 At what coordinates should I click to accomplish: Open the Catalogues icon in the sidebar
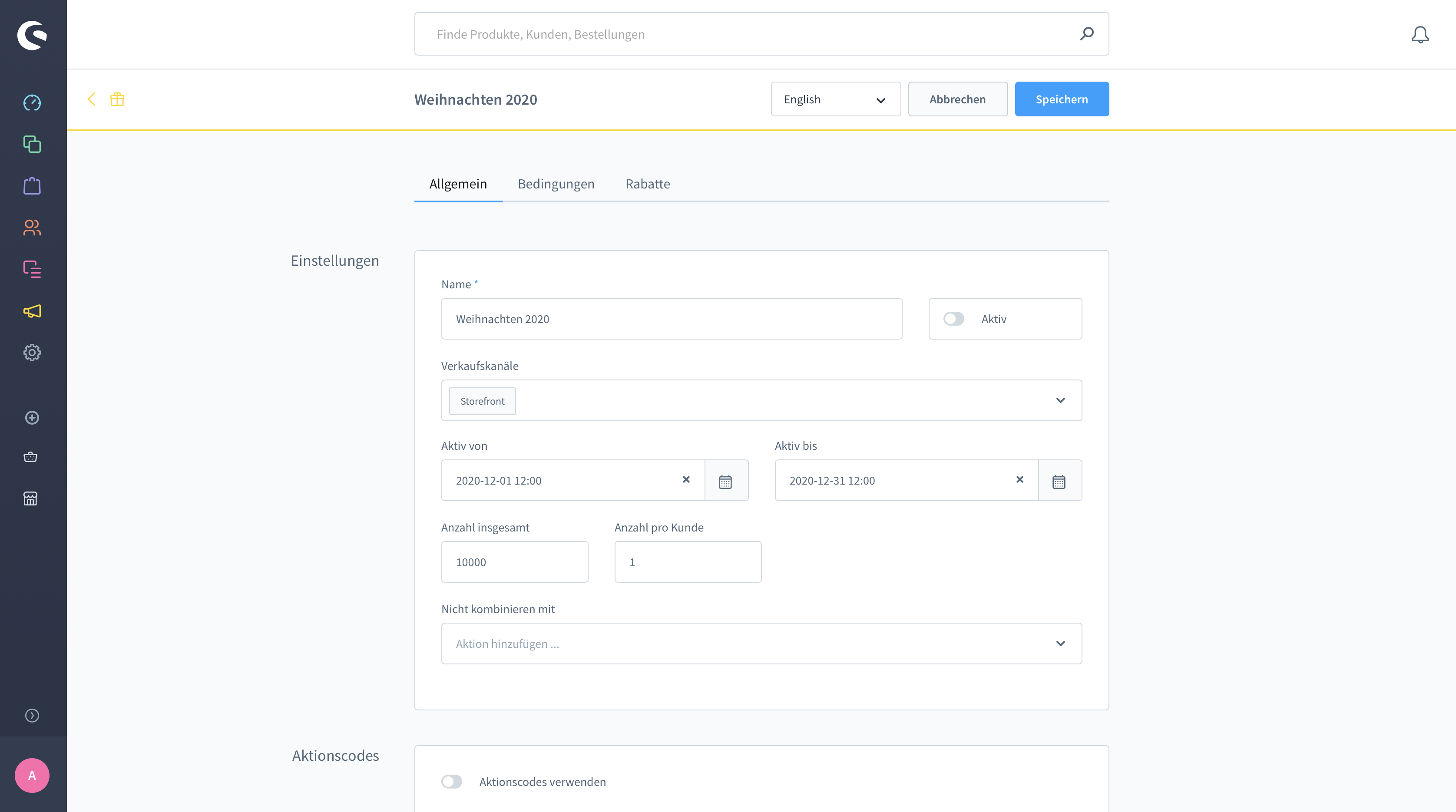[x=32, y=144]
